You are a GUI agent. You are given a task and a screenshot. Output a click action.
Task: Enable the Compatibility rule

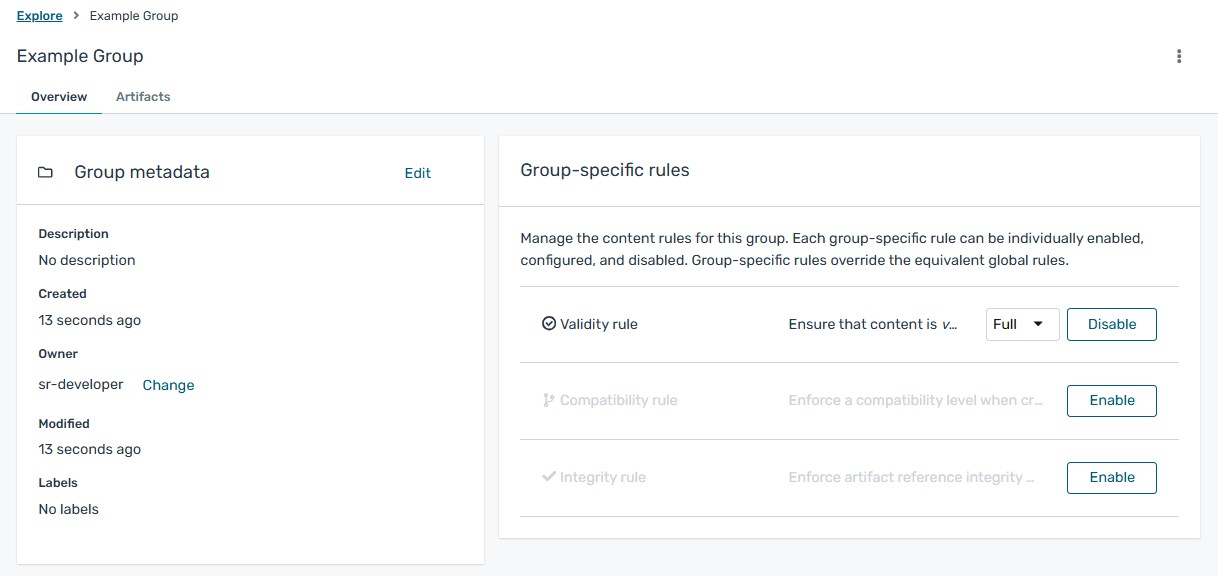(1111, 400)
